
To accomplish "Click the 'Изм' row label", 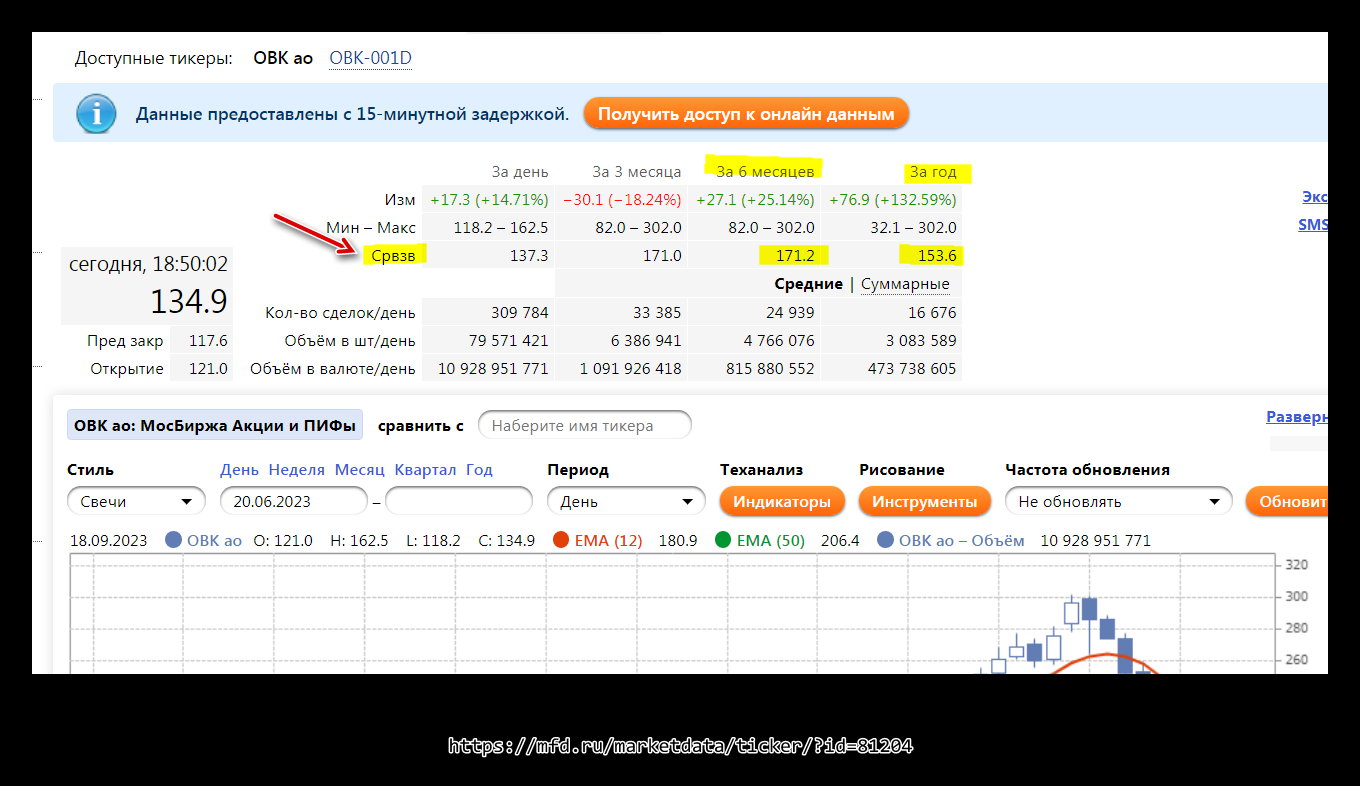I will pos(400,200).
